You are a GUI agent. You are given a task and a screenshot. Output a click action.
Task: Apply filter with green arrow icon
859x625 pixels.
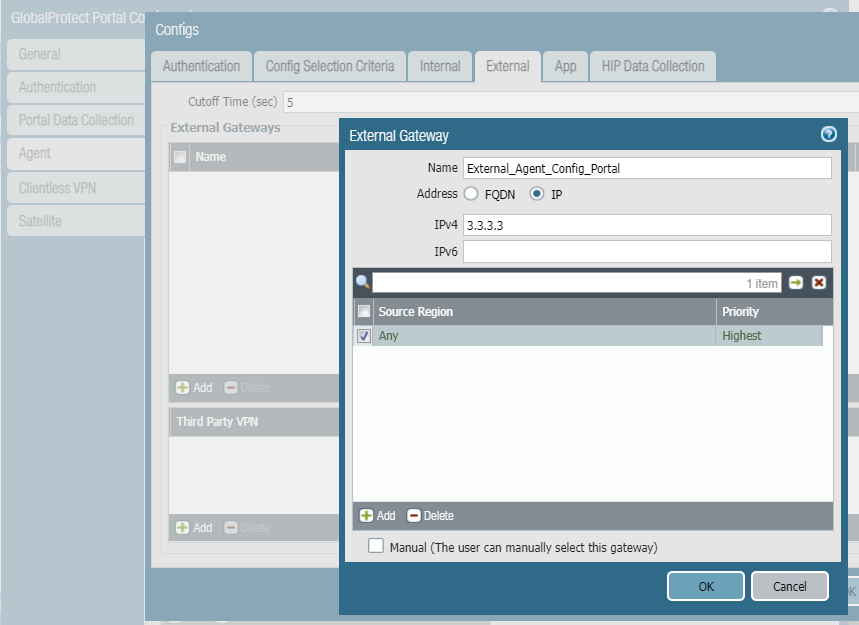click(795, 282)
